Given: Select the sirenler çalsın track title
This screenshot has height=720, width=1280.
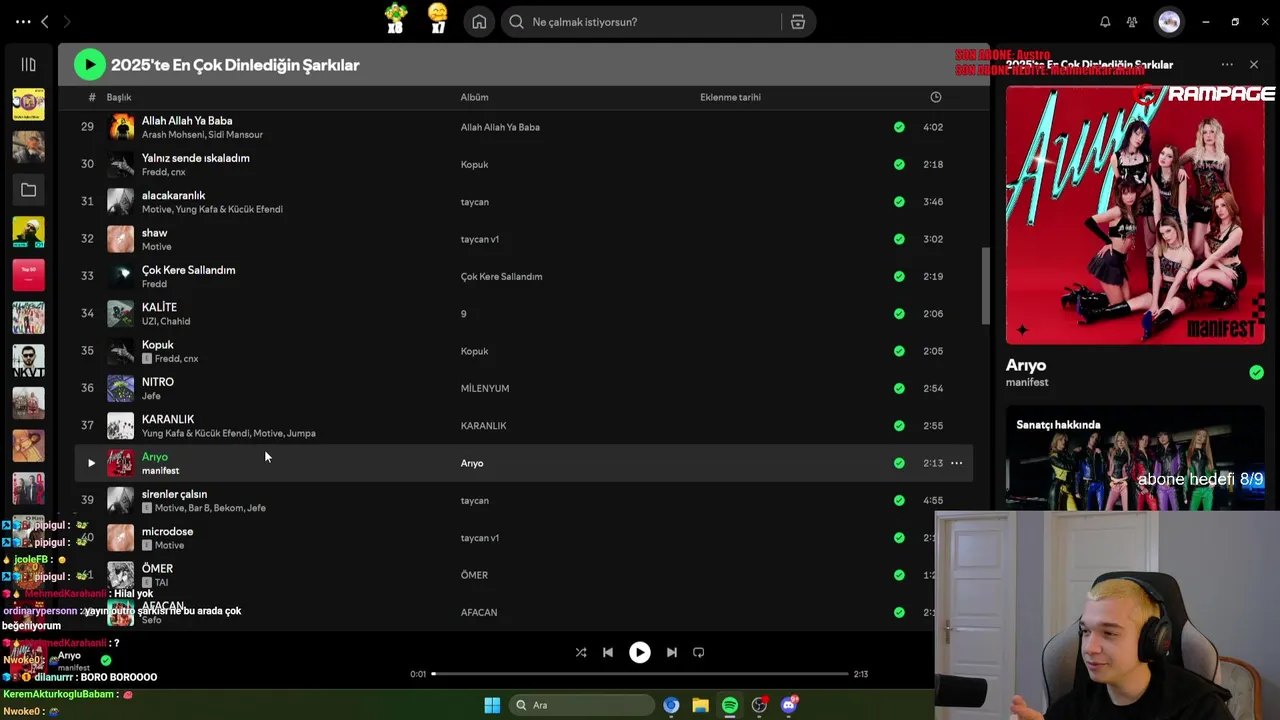Looking at the screenshot, I should coord(174,494).
